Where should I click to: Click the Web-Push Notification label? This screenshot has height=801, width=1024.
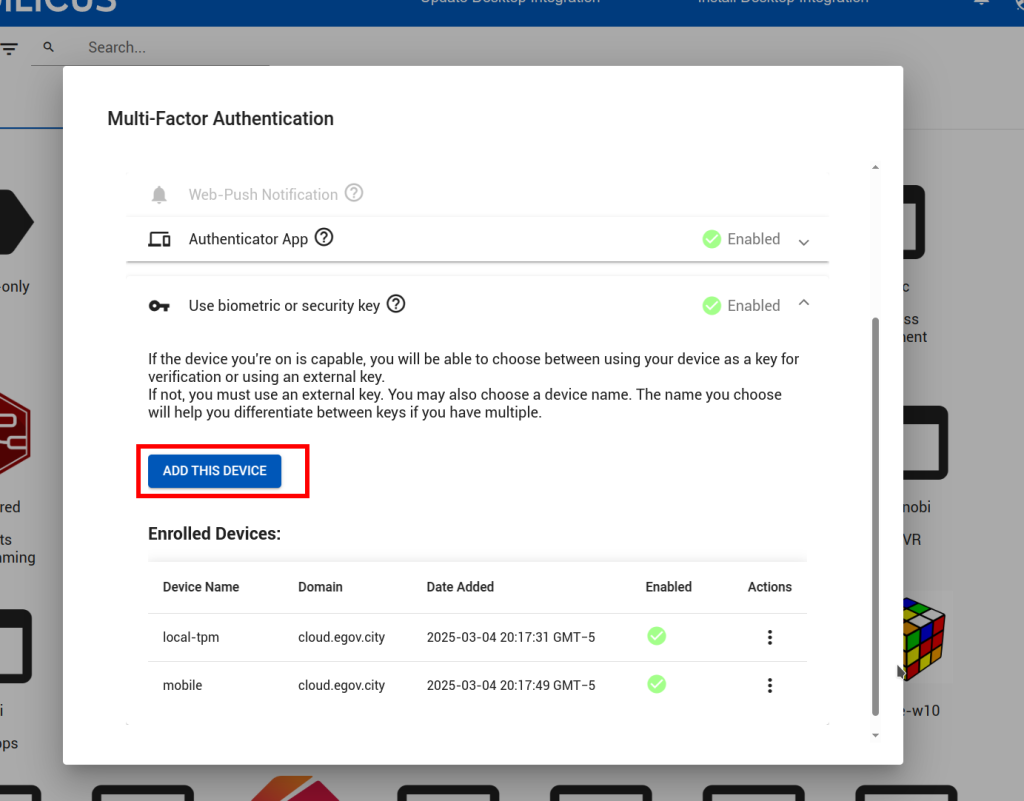click(263, 195)
